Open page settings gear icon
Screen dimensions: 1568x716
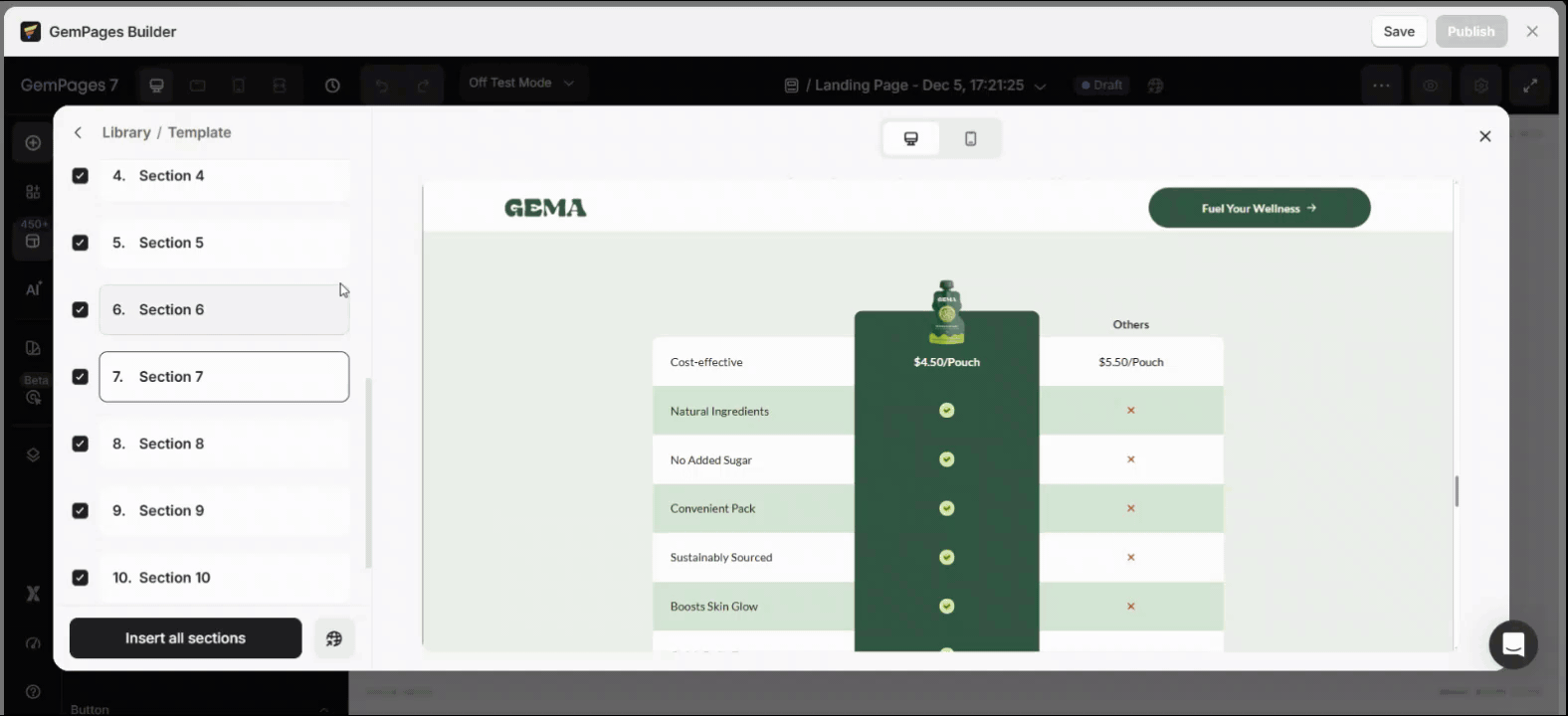[1480, 86]
